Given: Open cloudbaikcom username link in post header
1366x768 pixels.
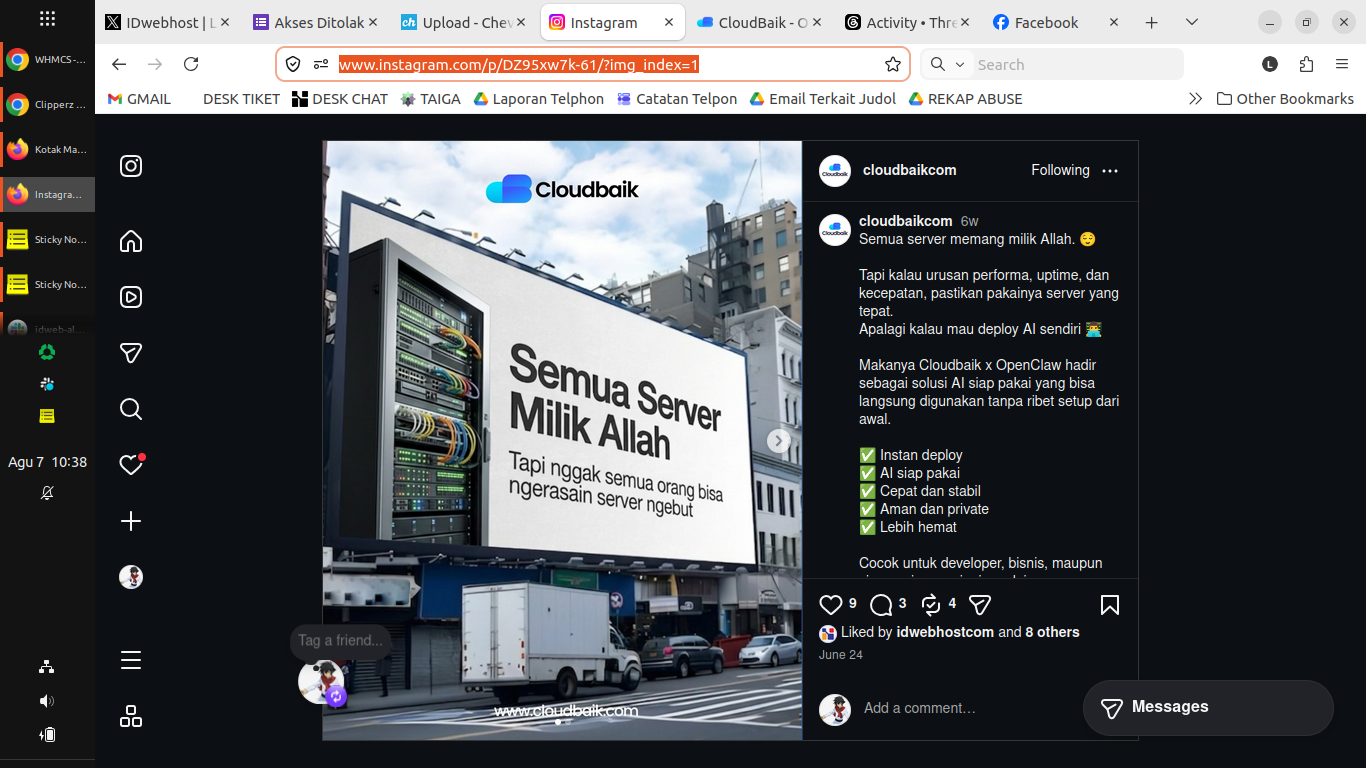Looking at the screenshot, I should (909, 170).
